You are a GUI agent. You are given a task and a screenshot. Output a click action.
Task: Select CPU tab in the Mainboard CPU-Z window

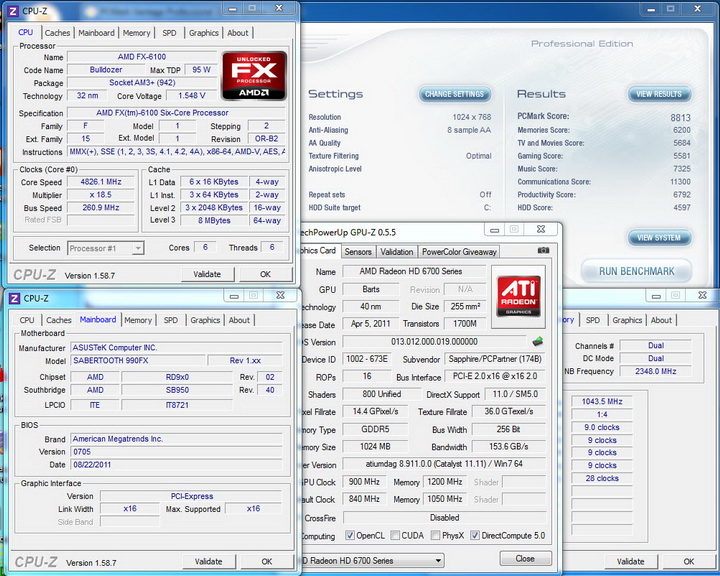coord(27,320)
